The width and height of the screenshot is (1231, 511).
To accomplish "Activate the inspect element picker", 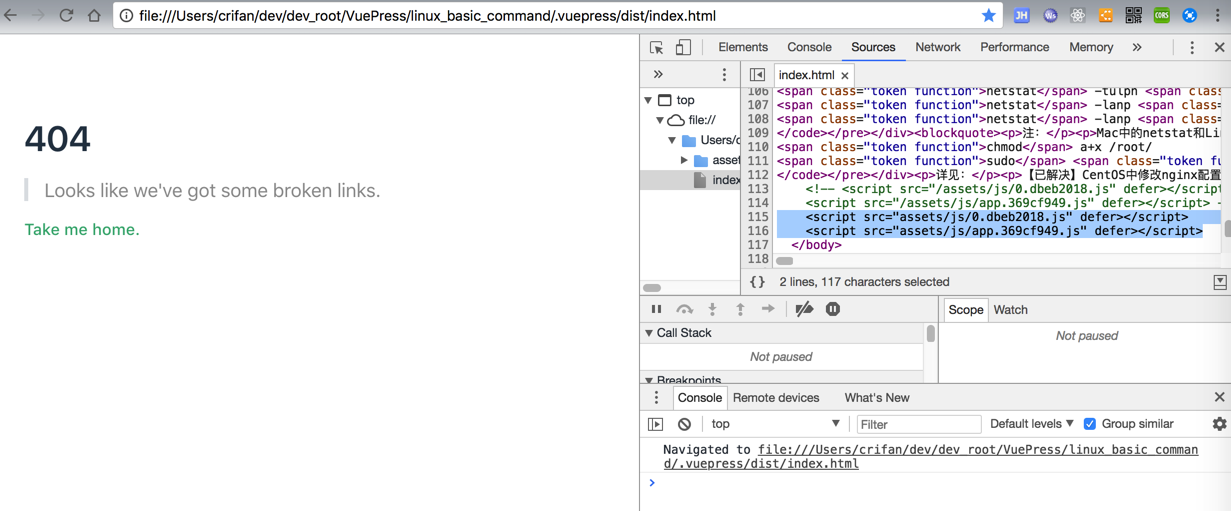I will click(657, 47).
